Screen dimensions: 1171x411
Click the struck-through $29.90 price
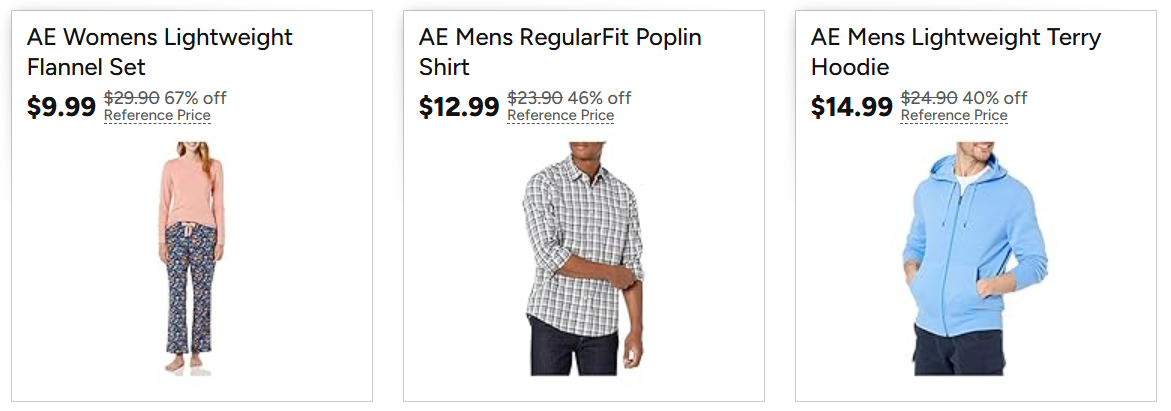[x=131, y=98]
